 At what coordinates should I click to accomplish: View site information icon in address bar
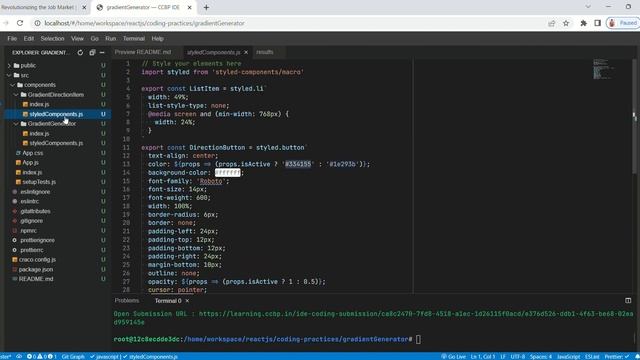(37, 23)
